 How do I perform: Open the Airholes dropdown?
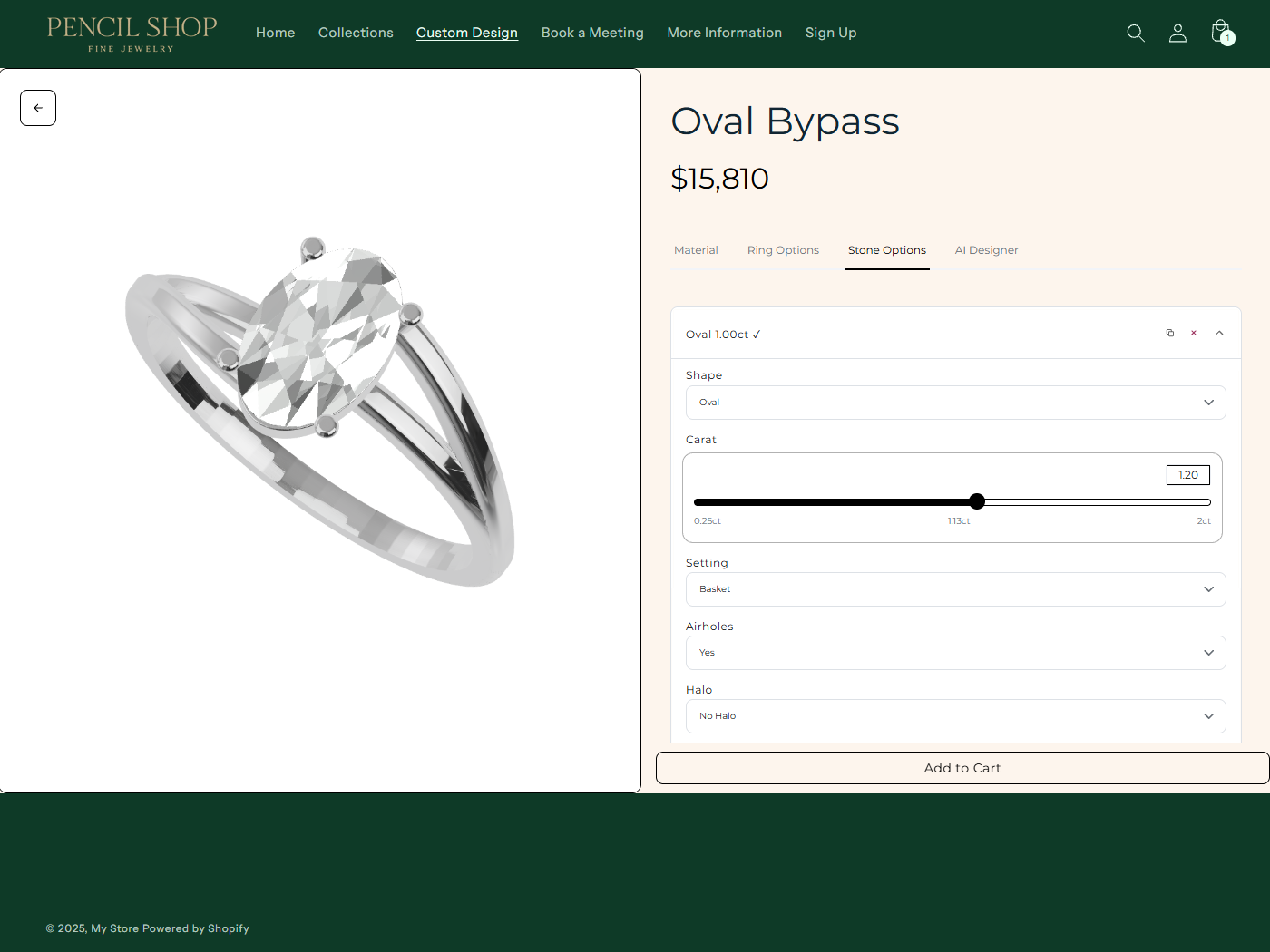(x=955, y=652)
